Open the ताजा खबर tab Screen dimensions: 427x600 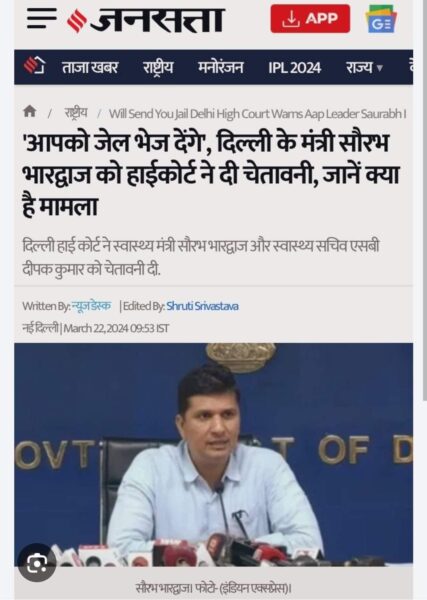[90, 68]
